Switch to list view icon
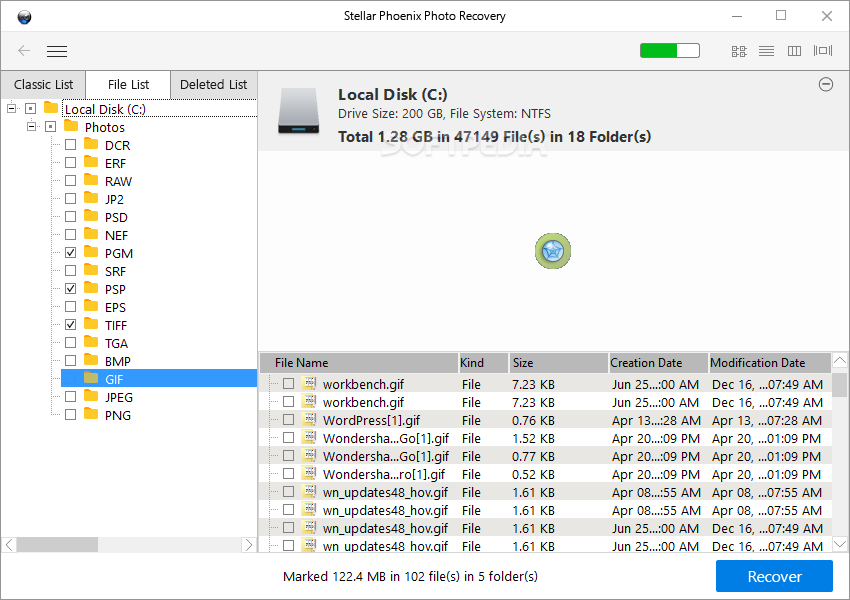The image size is (850, 600). pyautogui.click(x=767, y=51)
